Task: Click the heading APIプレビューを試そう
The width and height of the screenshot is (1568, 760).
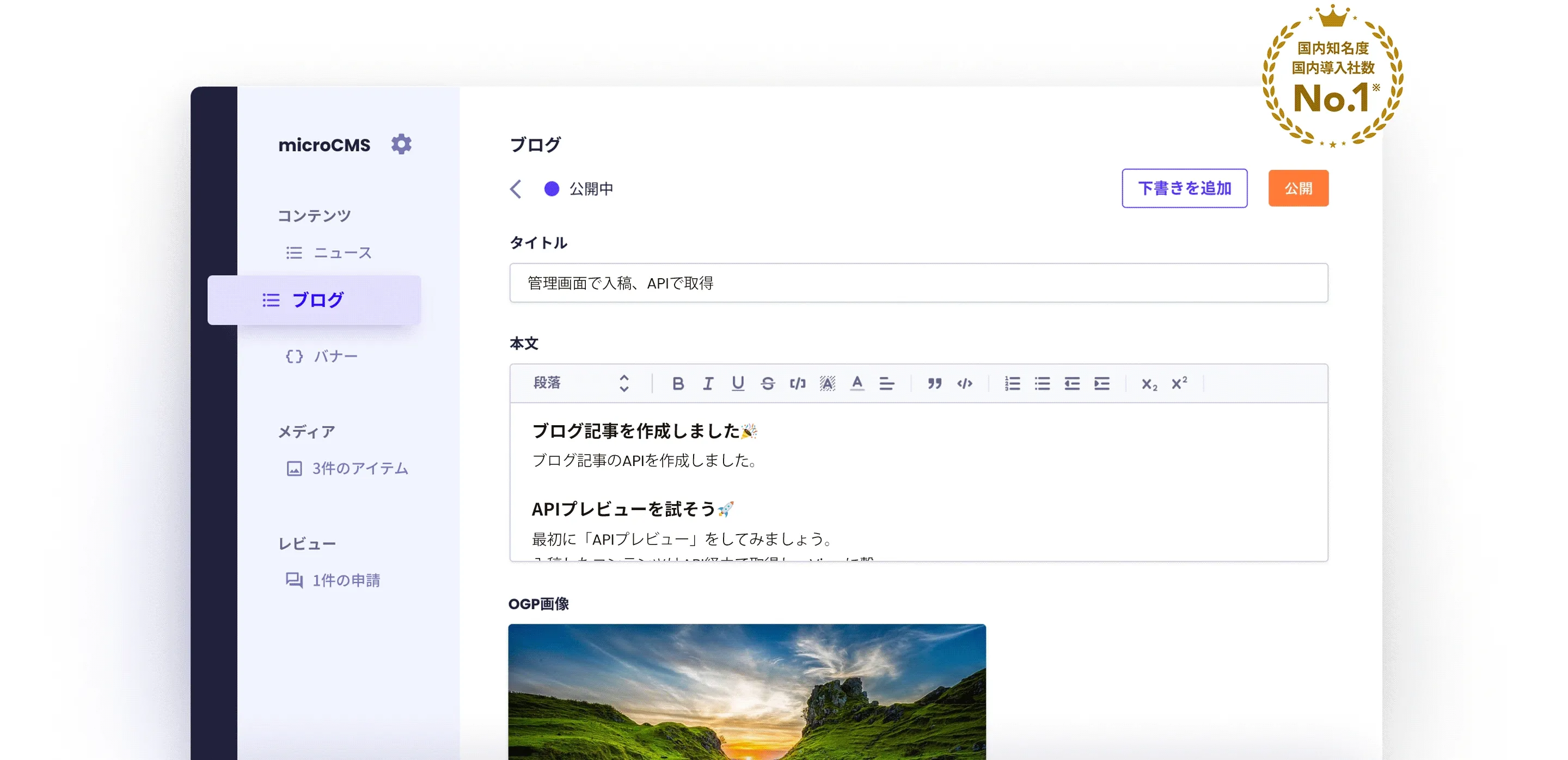Action: pyautogui.click(x=633, y=508)
